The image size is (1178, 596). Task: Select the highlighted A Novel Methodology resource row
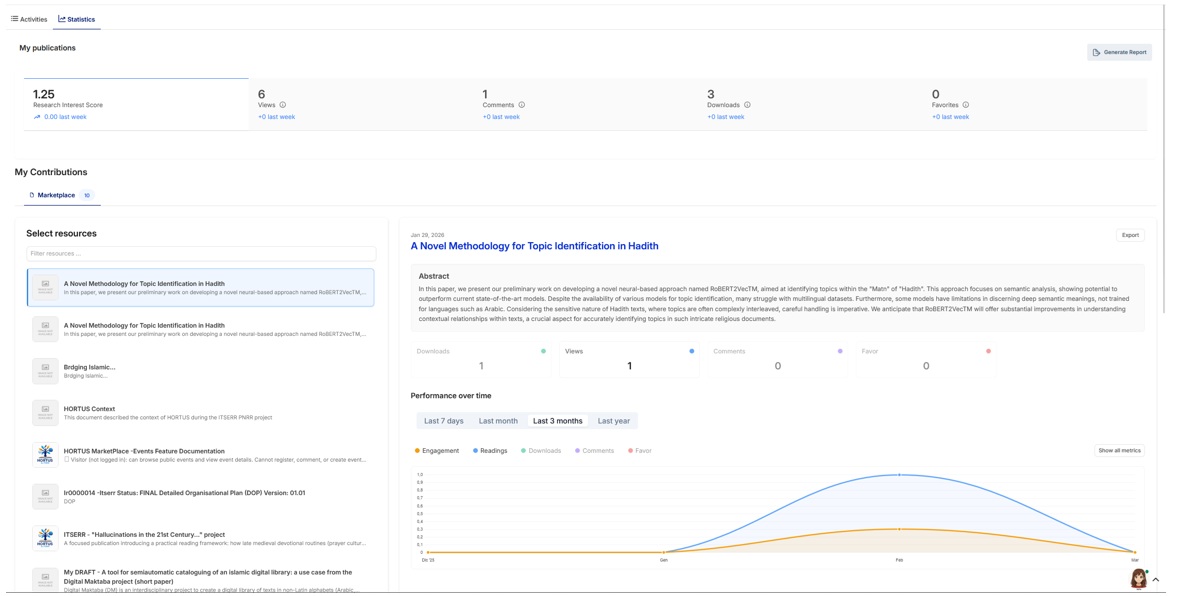coord(201,288)
